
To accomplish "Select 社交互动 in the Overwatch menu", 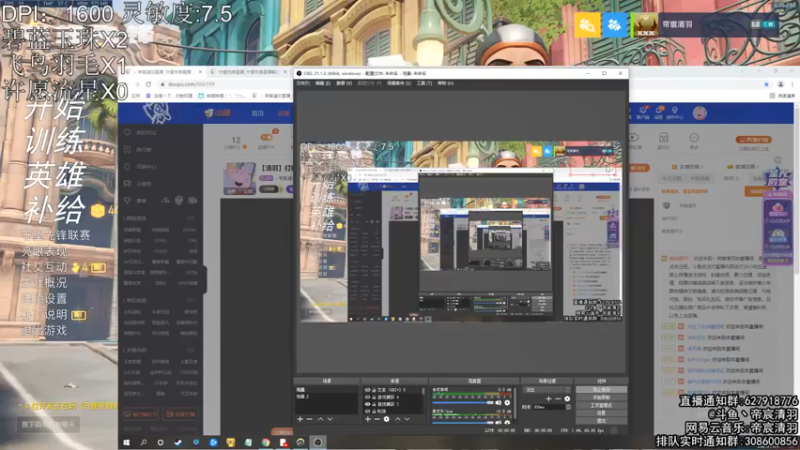I will [44, 267].
